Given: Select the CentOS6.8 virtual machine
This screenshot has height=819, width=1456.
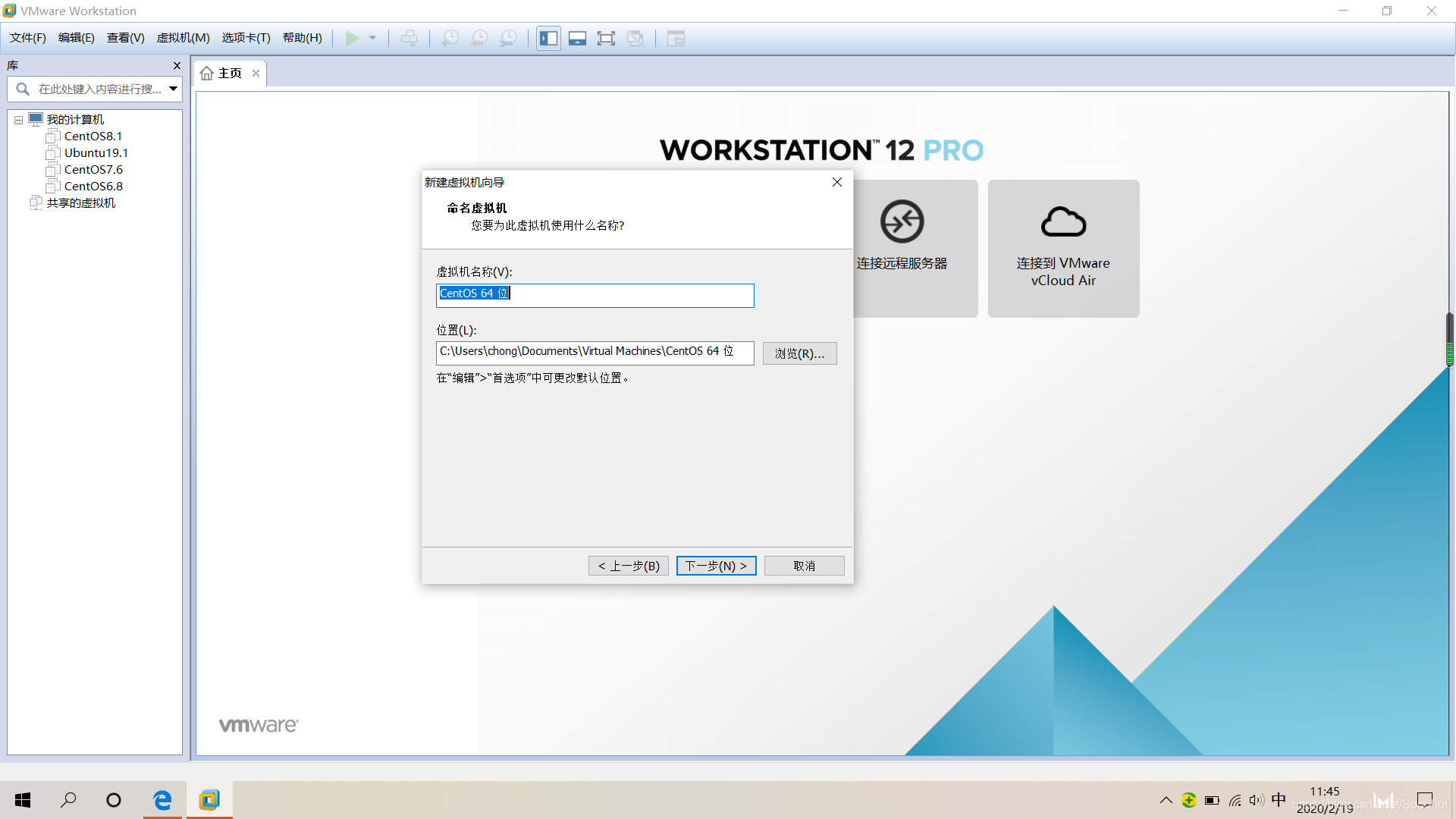Looking at the screenshot, I should pos(93,187).
